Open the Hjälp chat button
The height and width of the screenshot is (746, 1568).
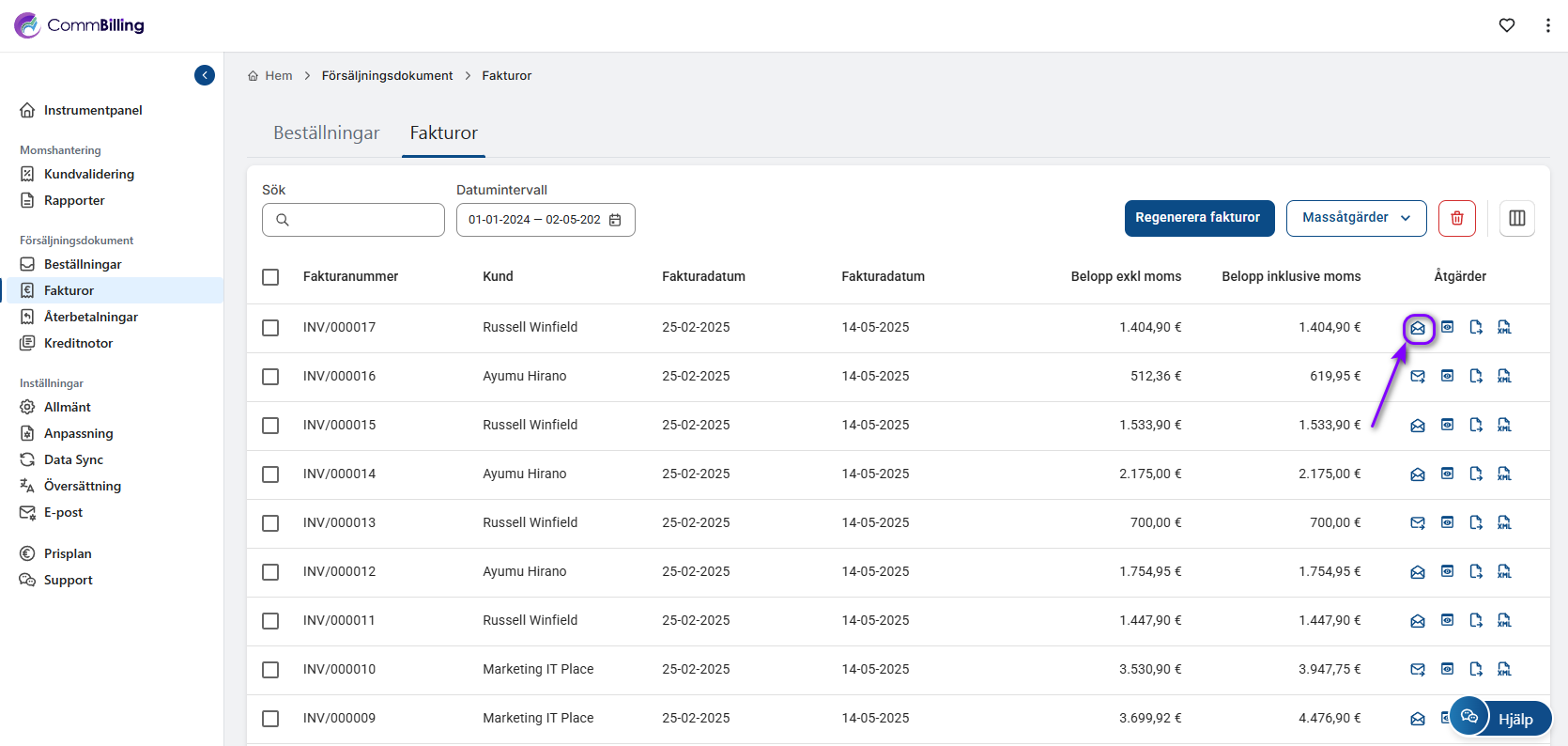(1500, 718)
